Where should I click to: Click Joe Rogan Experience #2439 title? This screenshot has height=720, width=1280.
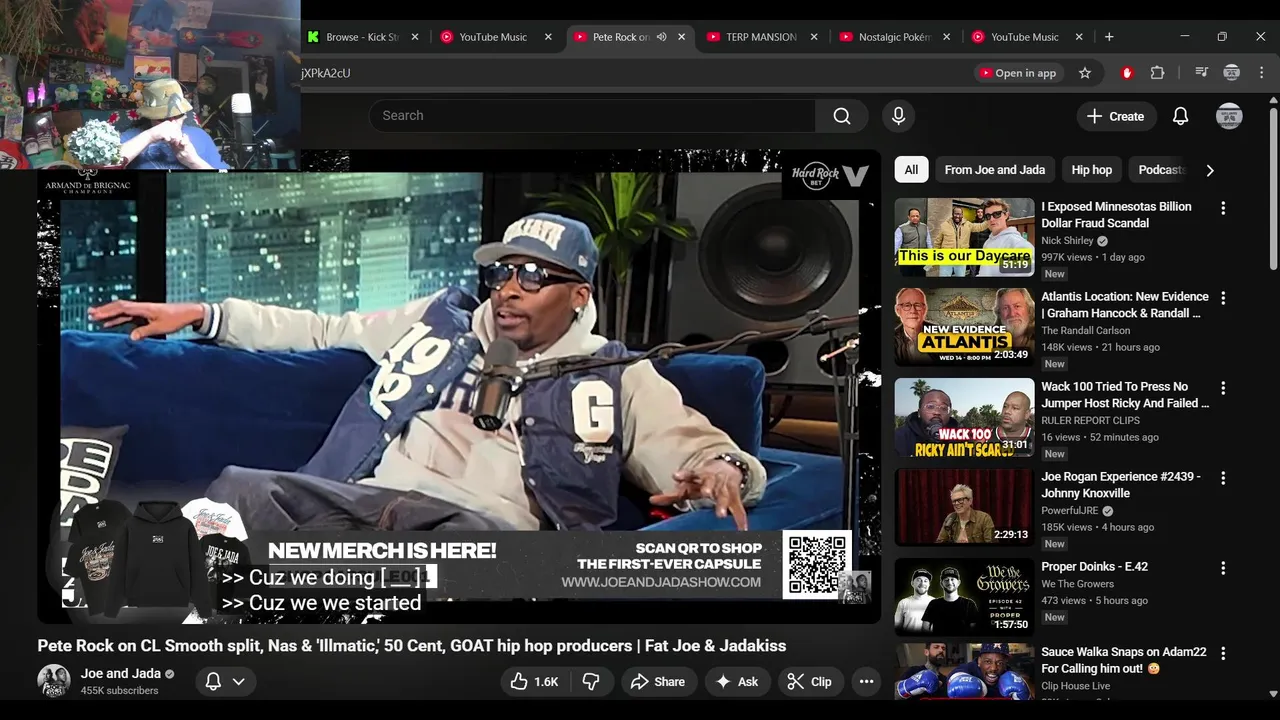[x=1121, y=485]
